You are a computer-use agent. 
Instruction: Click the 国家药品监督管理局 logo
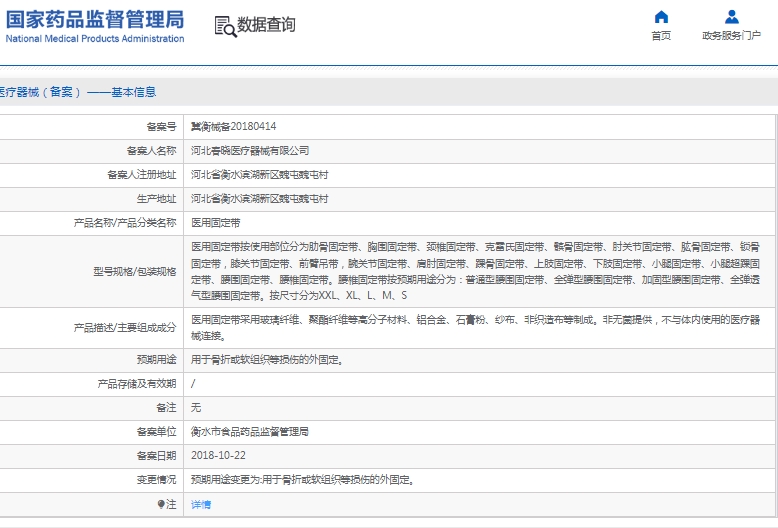pos(95,19)
